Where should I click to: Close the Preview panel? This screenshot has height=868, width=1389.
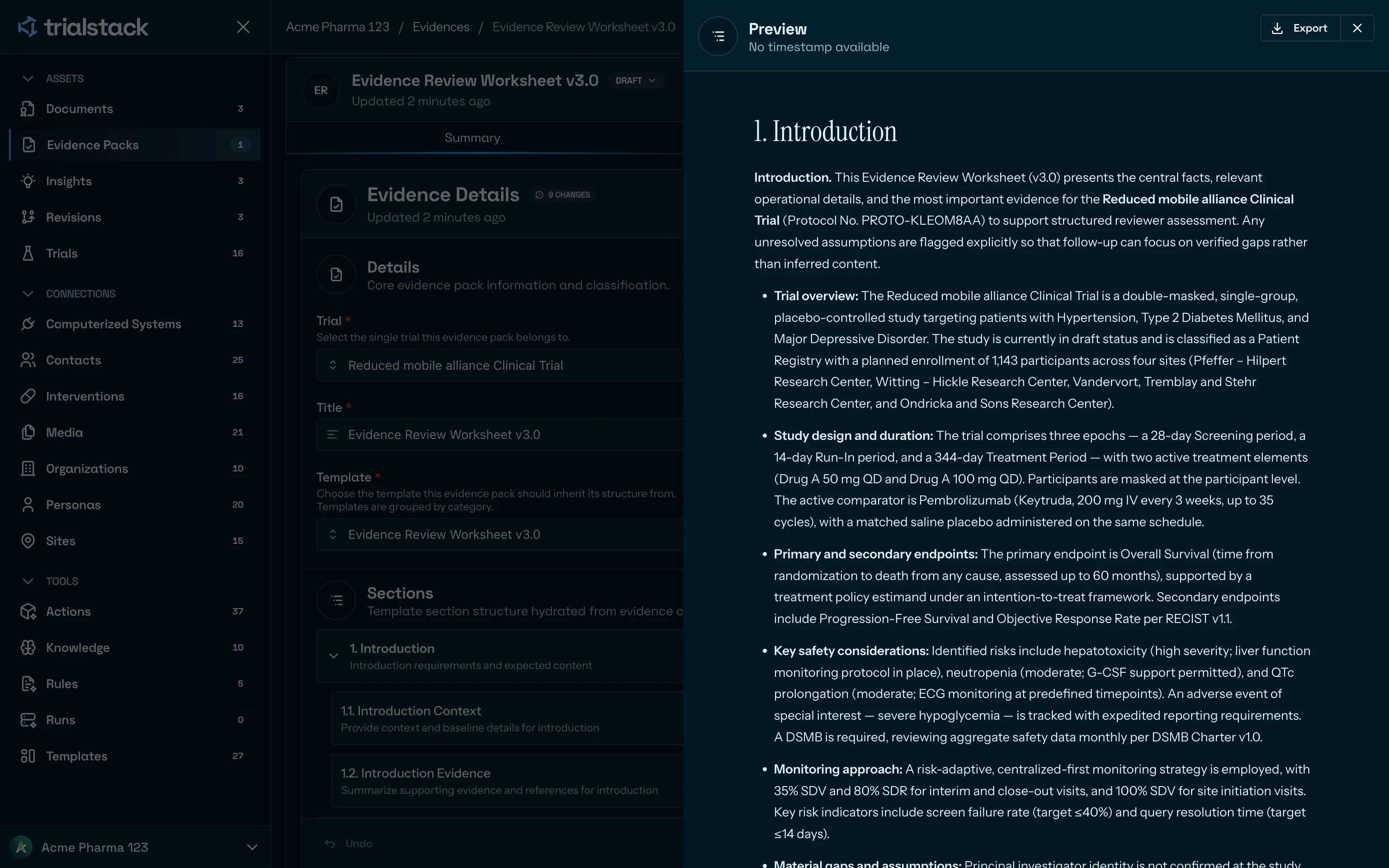click(x=1357, y=28)
